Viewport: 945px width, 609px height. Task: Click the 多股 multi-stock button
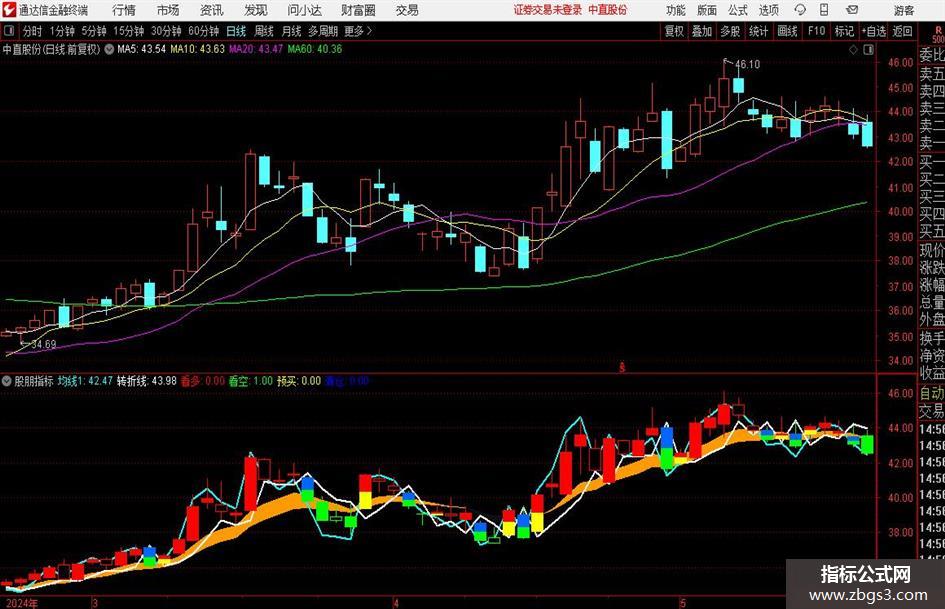730,31
